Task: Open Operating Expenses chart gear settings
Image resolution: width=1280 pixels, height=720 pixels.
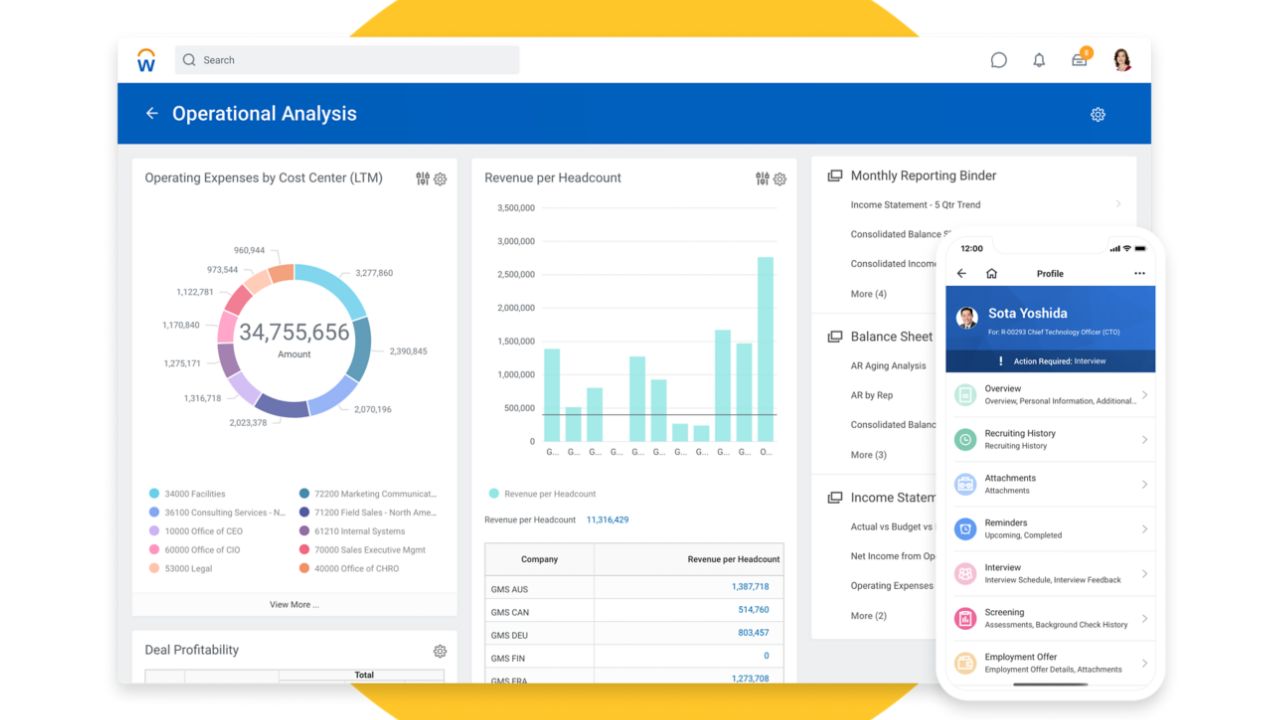Action: pos(440,179)
